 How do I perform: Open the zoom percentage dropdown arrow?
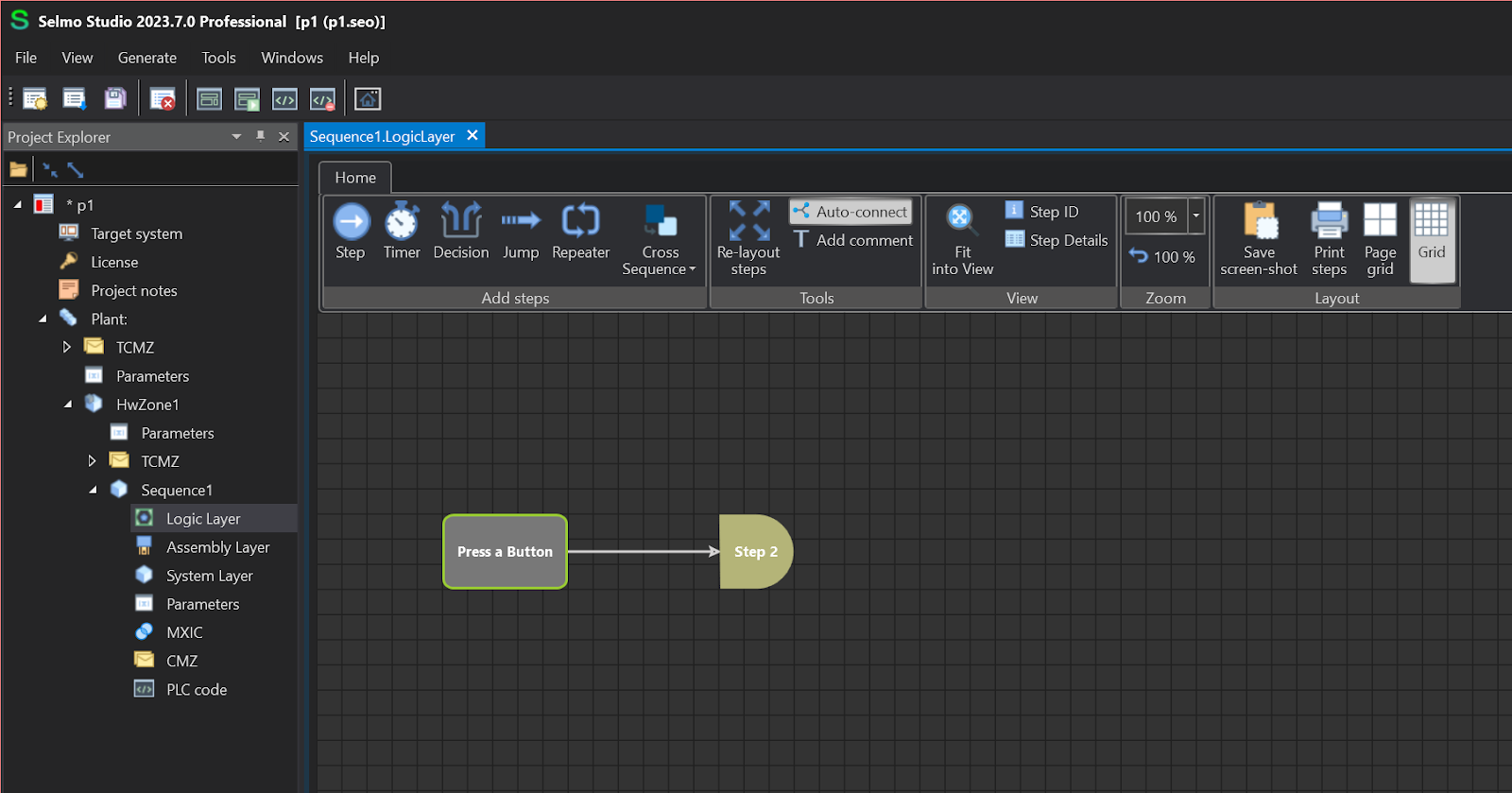click(1196, 216)
